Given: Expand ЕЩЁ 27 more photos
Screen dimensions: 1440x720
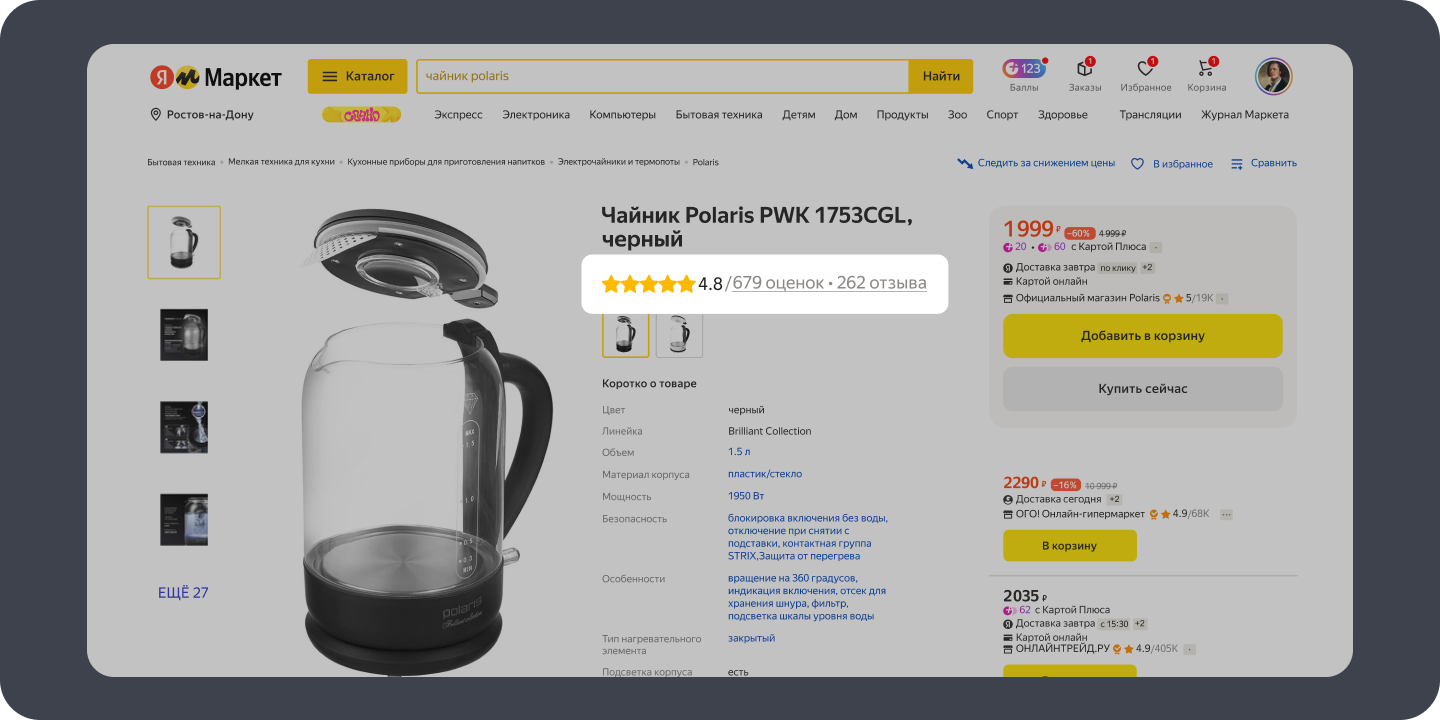Looking at the screenshot, I should coord(183,592).
